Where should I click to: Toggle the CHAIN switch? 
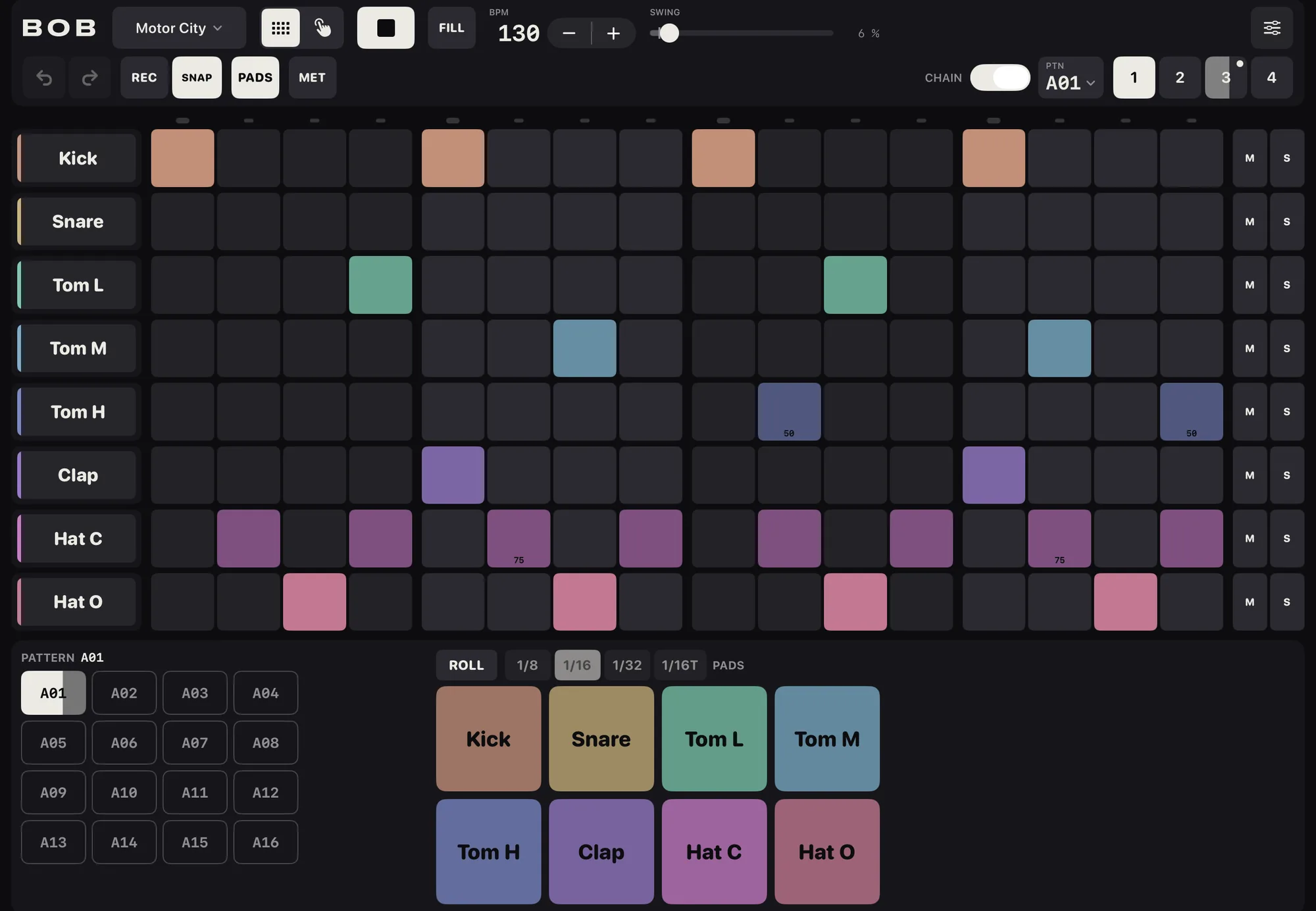tap(1000, 78)
